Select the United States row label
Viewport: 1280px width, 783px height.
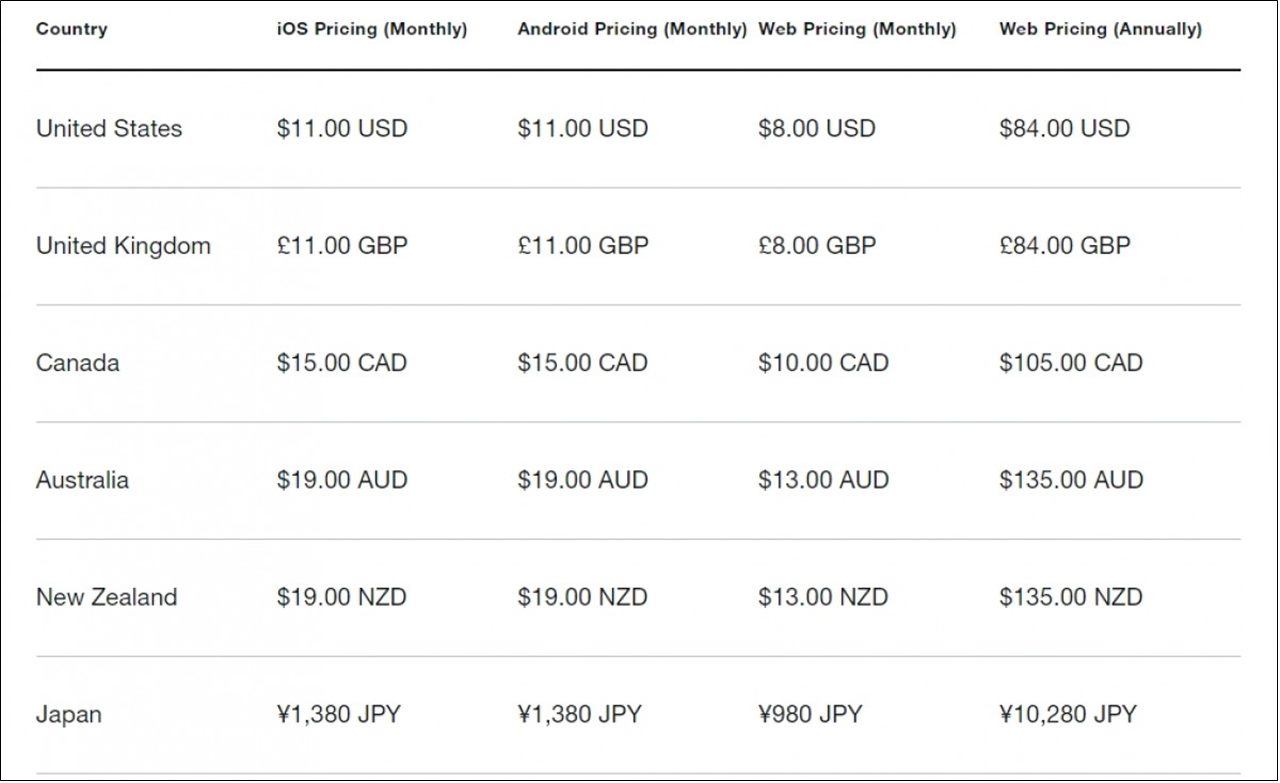click(109, 128)
